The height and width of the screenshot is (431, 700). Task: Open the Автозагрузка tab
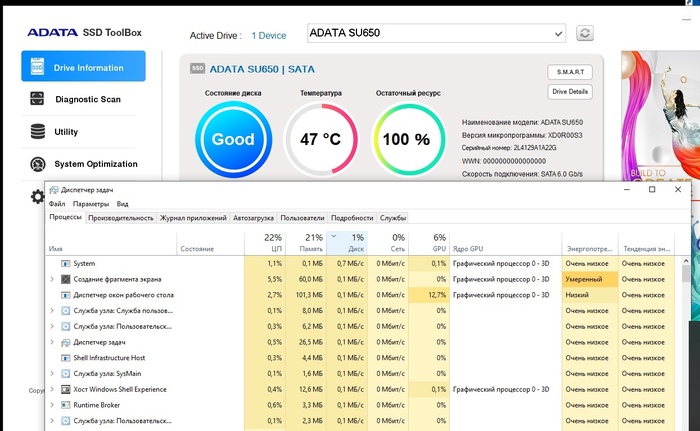tap(253, 217)
